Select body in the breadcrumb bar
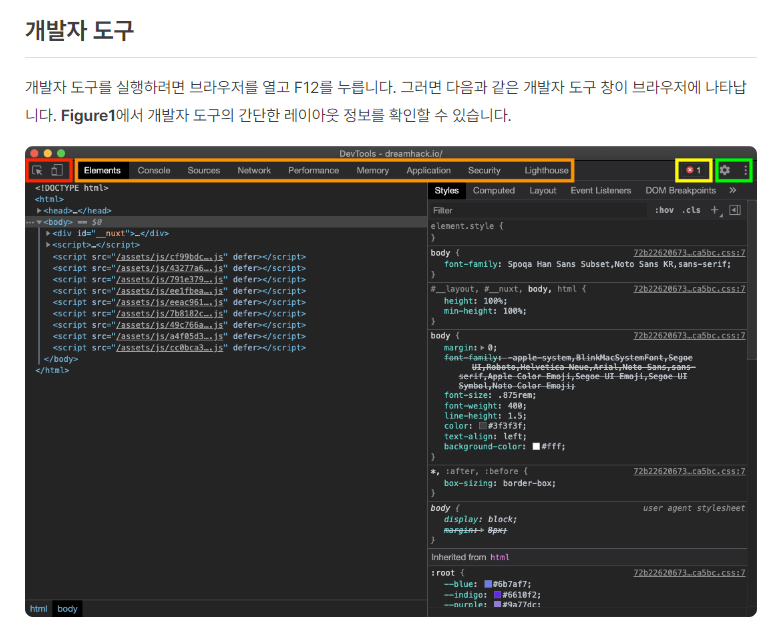Viewport: 775px width, 629px height. click(67, 609)
